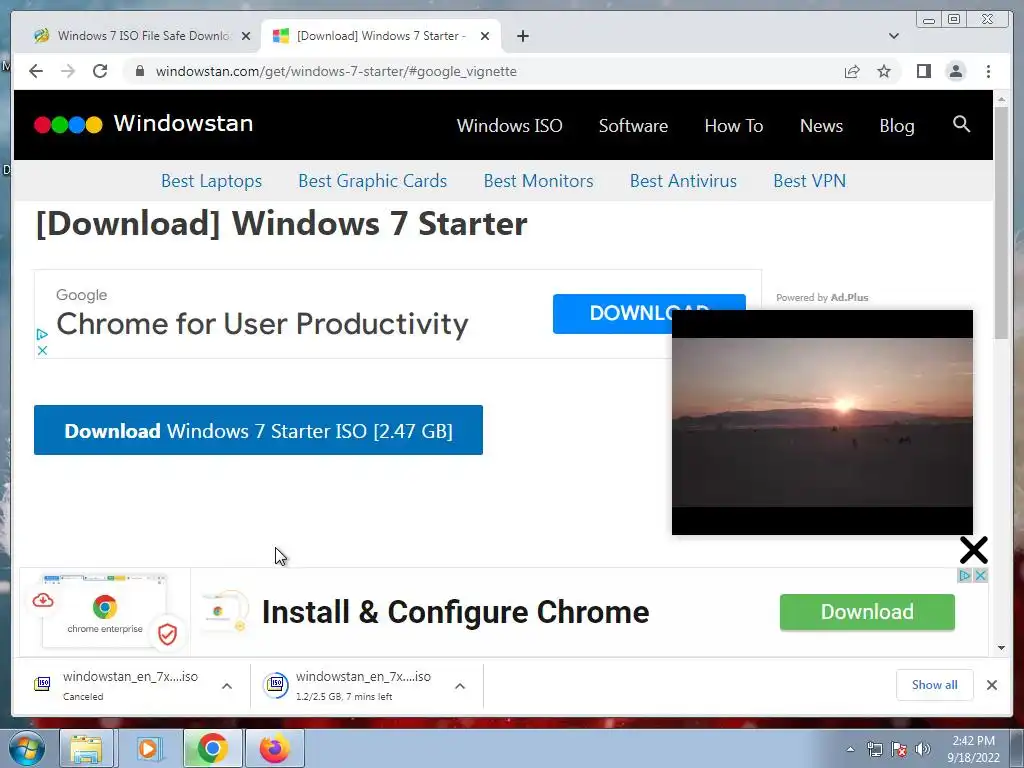The width and height of the screenshot is (1024, 768).
Task: Follow the Best Monitors link
Action: [538, 181]
